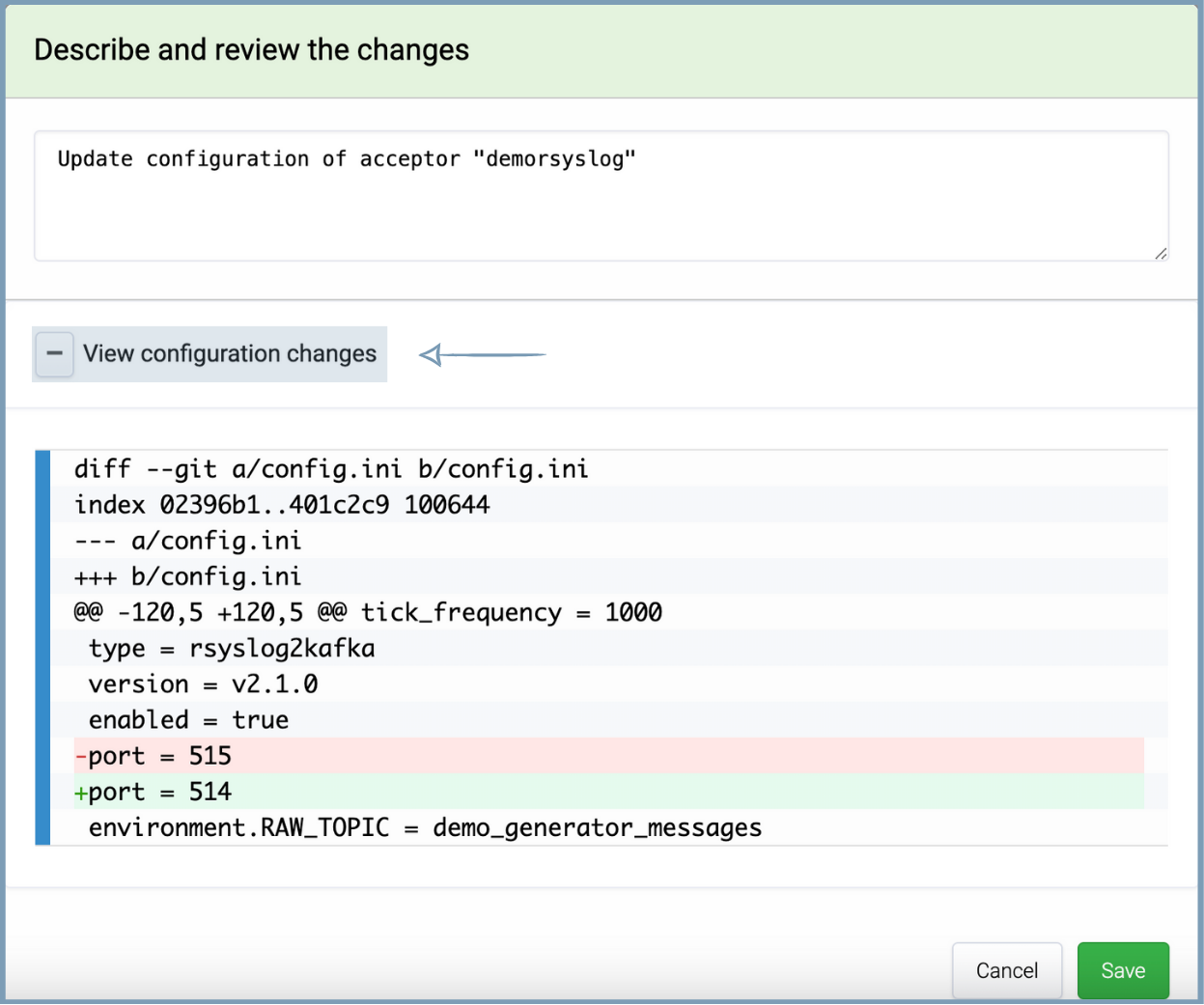Image resolution: width=1204 pixels, height=1005 pixels.
Task: Click the "Describe and review the changes" title
Action: click(x=251, y=50)
